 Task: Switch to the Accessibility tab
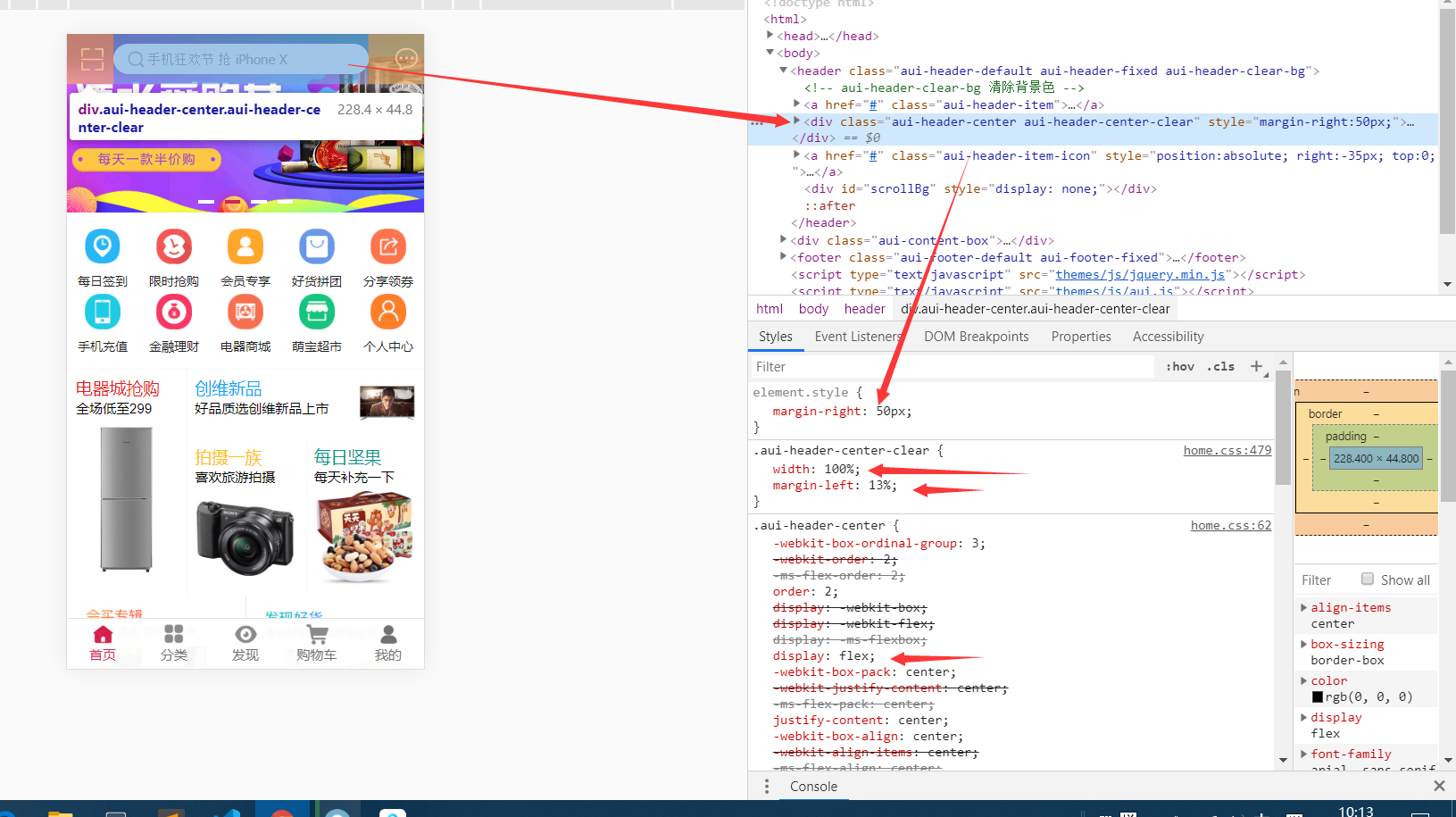[1169, 337]
